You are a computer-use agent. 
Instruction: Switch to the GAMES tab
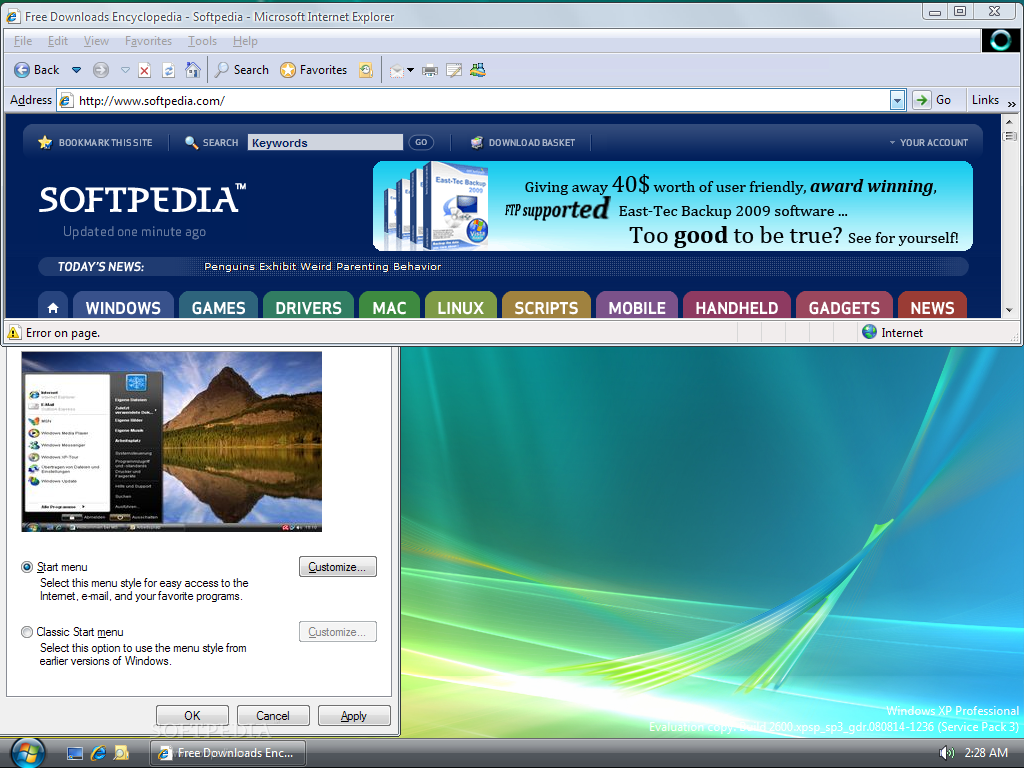(x=218, y=308)
